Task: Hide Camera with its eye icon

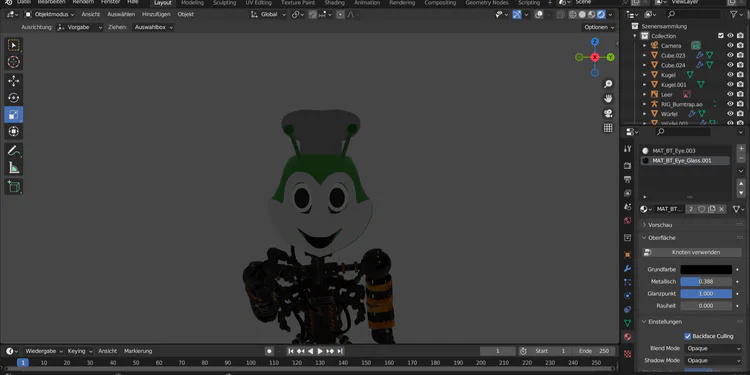Action: click(x=730, y=45)
